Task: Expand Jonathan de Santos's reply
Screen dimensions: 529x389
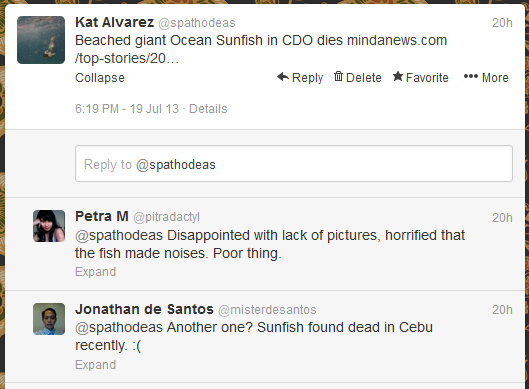Action: [95, 365]
